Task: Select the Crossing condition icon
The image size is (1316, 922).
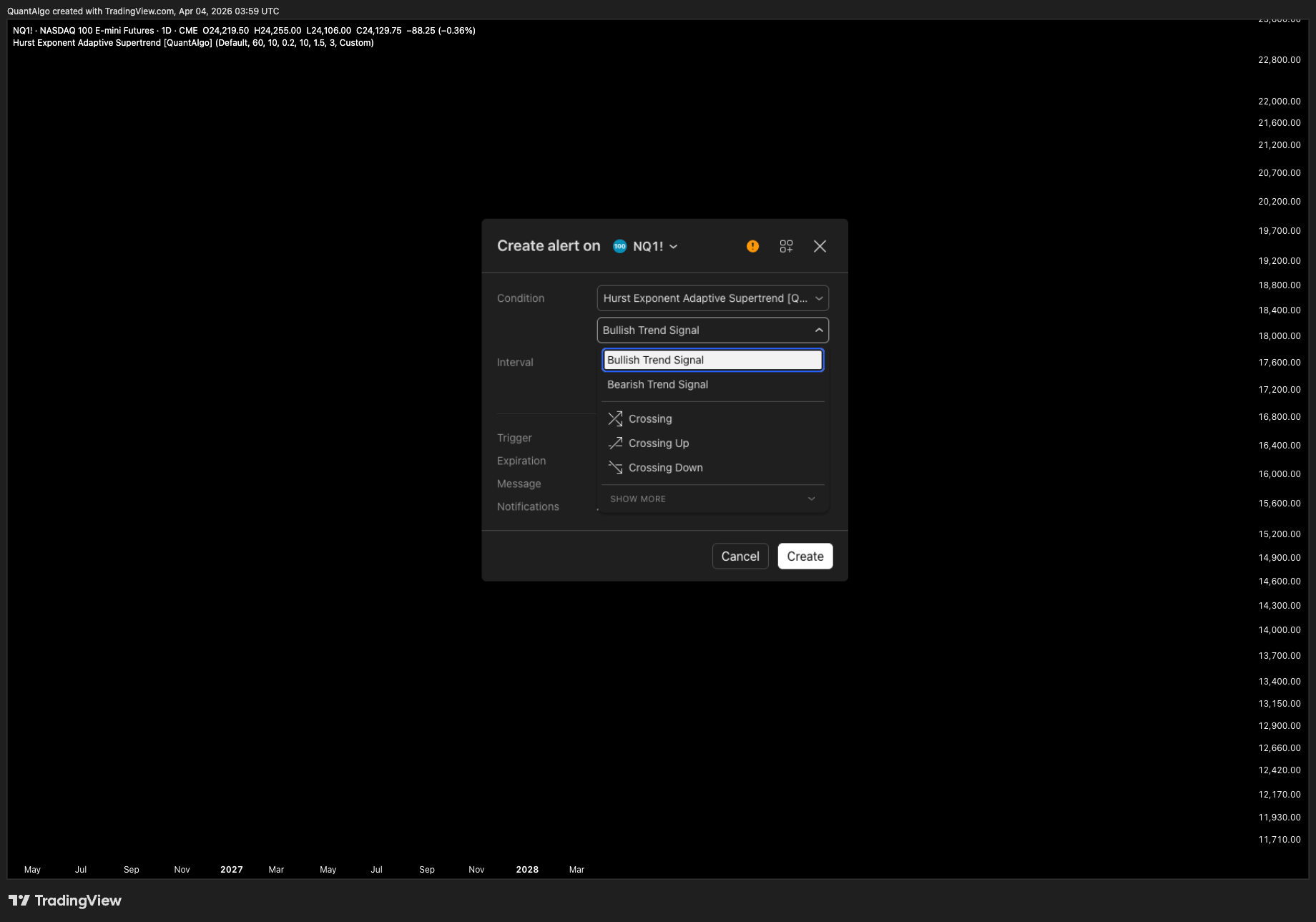Action: (x=615, y=418)
